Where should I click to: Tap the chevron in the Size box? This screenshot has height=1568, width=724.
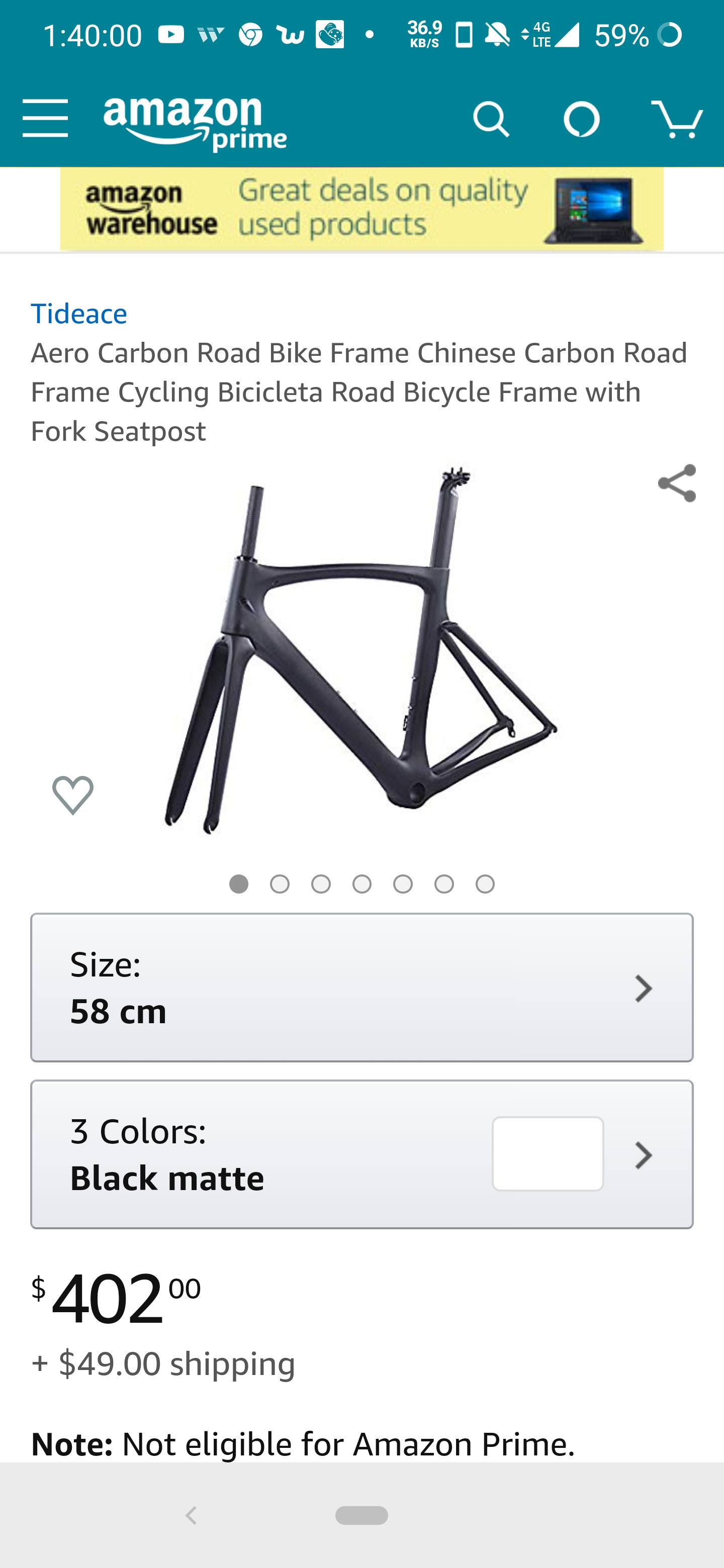(643, 989)
